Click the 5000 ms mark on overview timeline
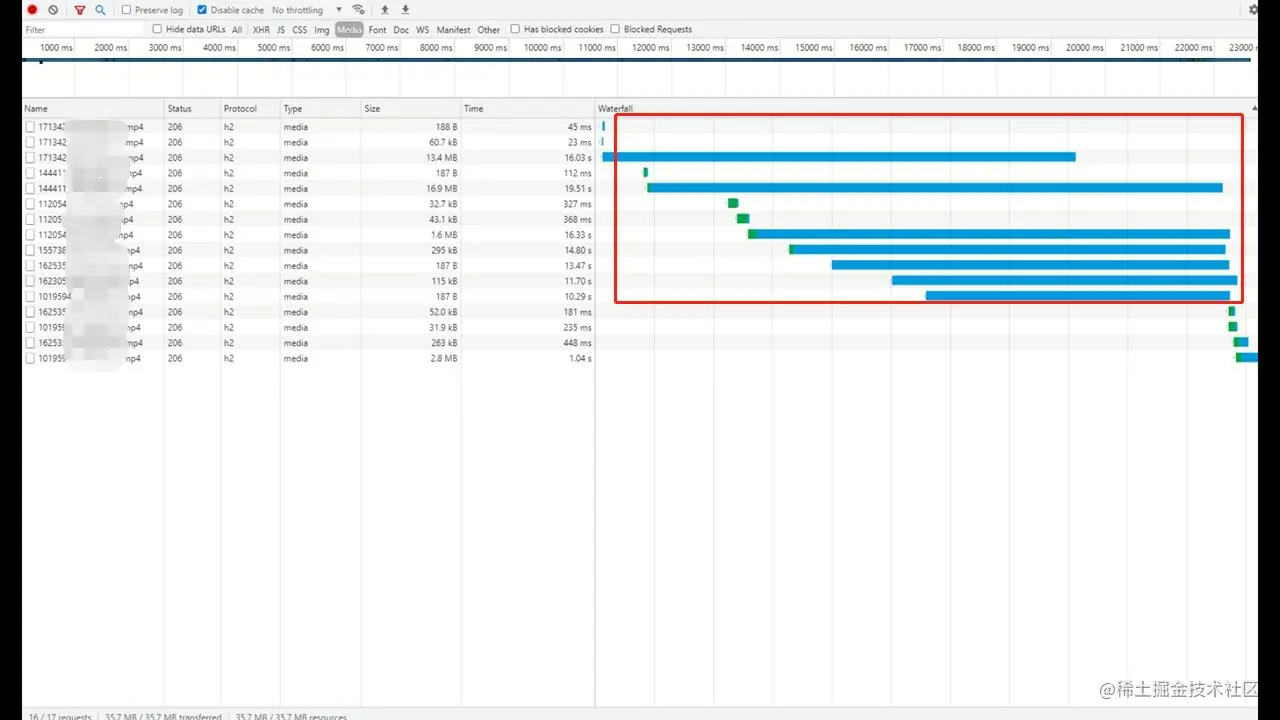The image size is (1280, 720). pyautogui.click(x=273, y=47)
